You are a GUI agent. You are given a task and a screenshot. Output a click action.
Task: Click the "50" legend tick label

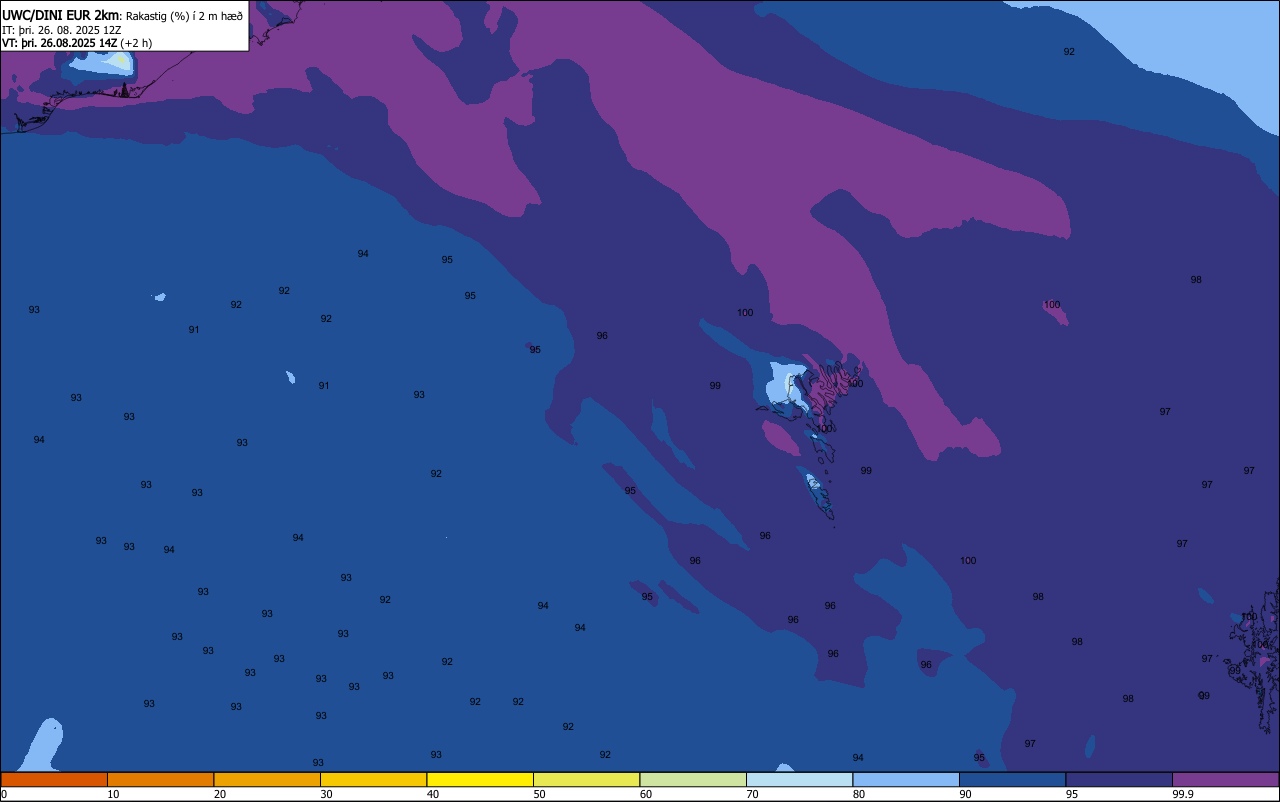tap(540, 794)
